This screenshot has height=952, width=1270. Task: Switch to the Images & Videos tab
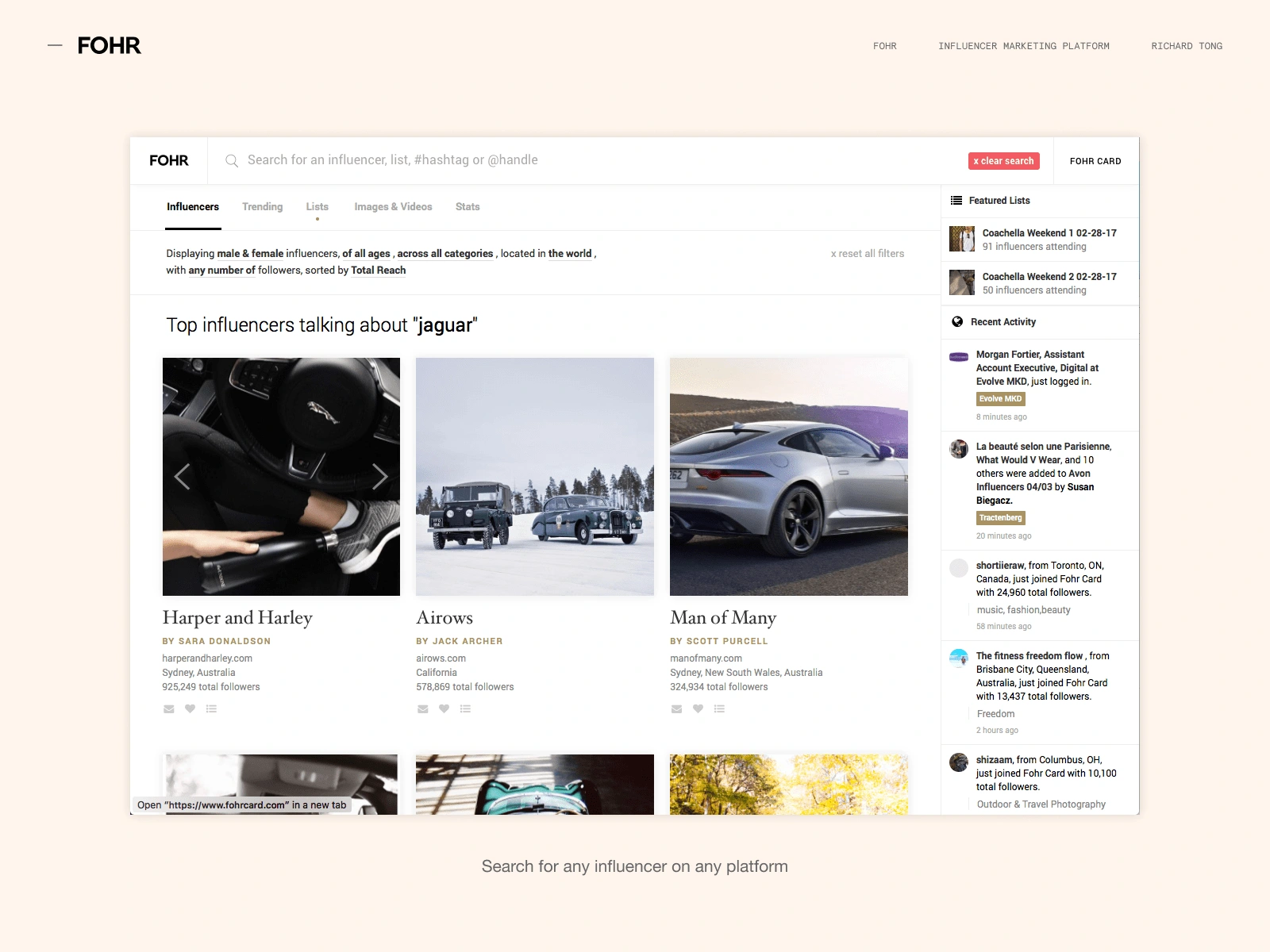point(393,207)
